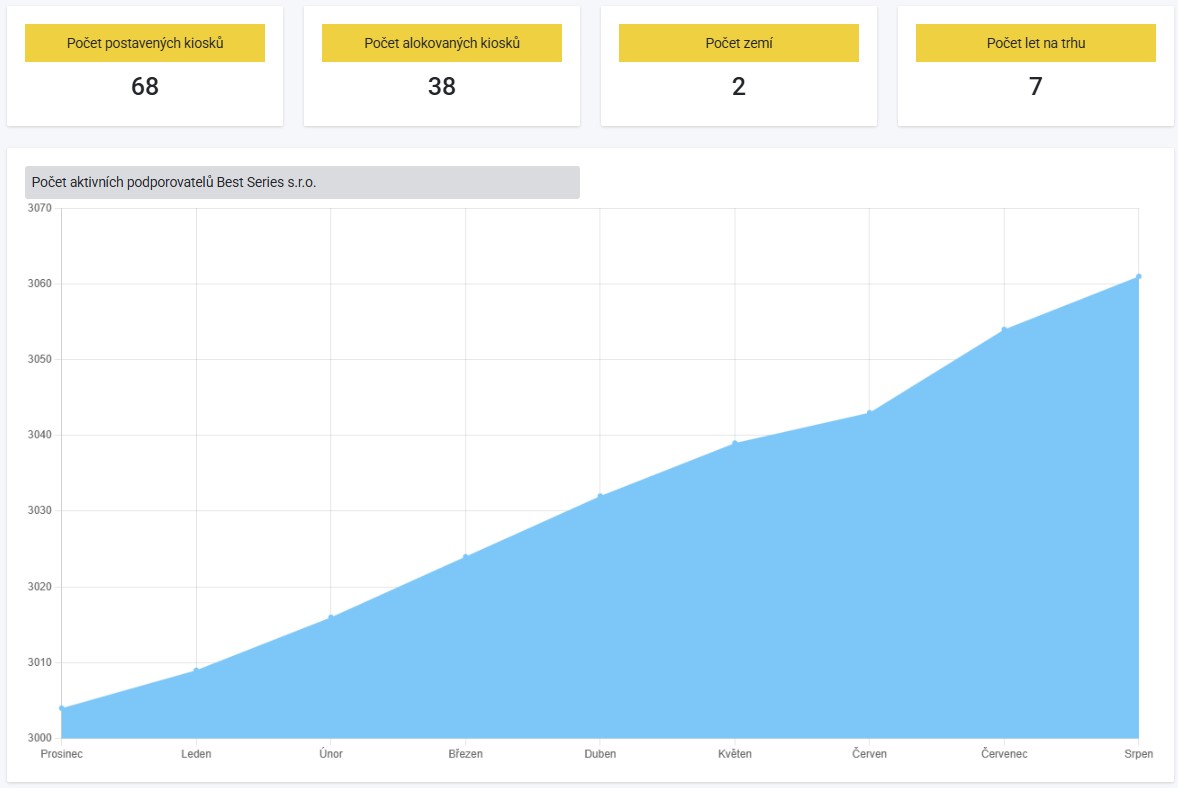The image size is (1178, 788).
Task: Click the yellow 'Počet postavených kiosků' header
Action: pyautogui.click(x=145, y=43)
